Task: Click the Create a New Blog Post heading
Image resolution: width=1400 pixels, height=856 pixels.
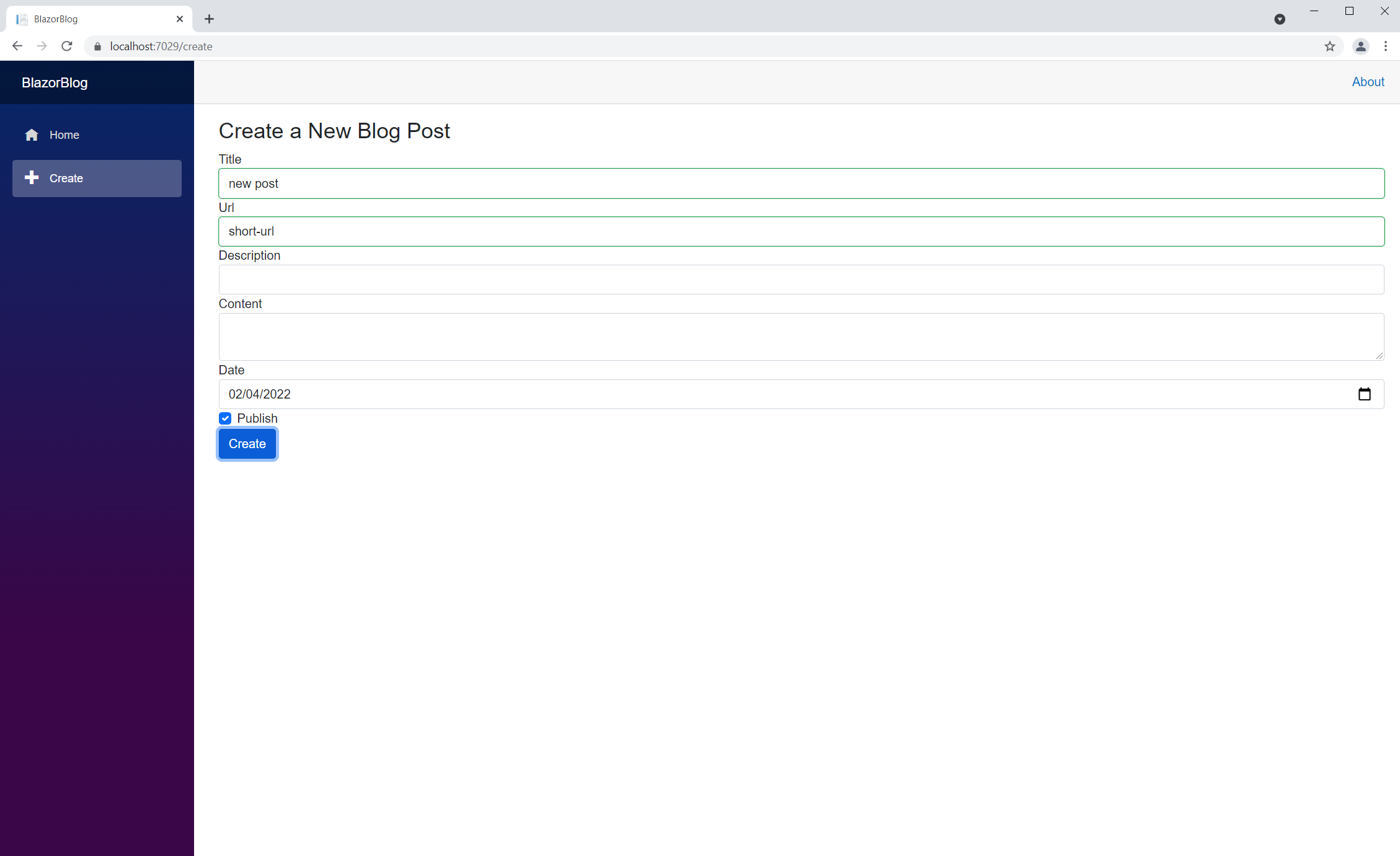Action: [x=334, y=131]
